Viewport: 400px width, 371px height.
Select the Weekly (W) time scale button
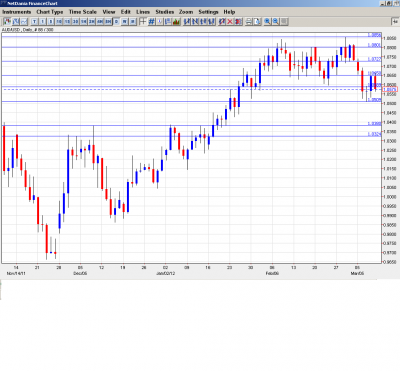coord(124,22)
